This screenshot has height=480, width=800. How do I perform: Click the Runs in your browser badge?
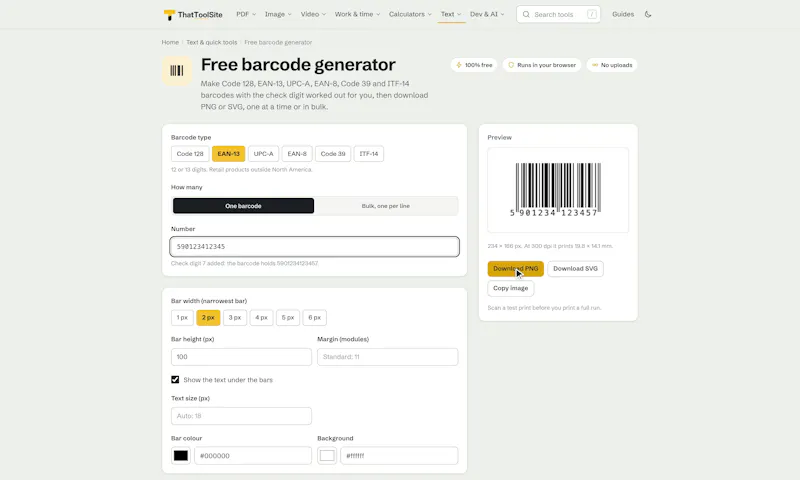pyautogui.click(x=542, y=65)
